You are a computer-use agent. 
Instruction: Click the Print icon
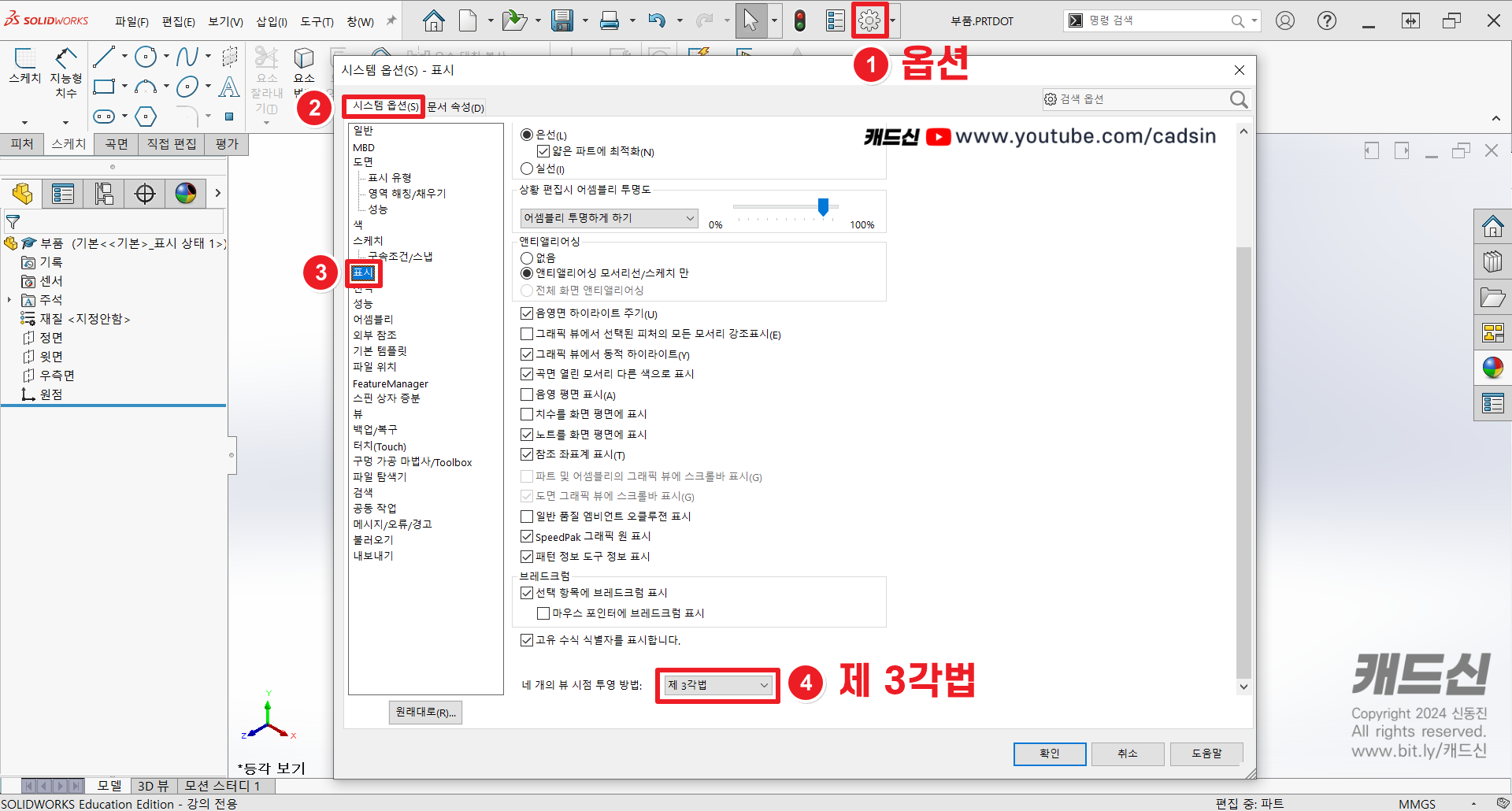(x=610, y=20)
